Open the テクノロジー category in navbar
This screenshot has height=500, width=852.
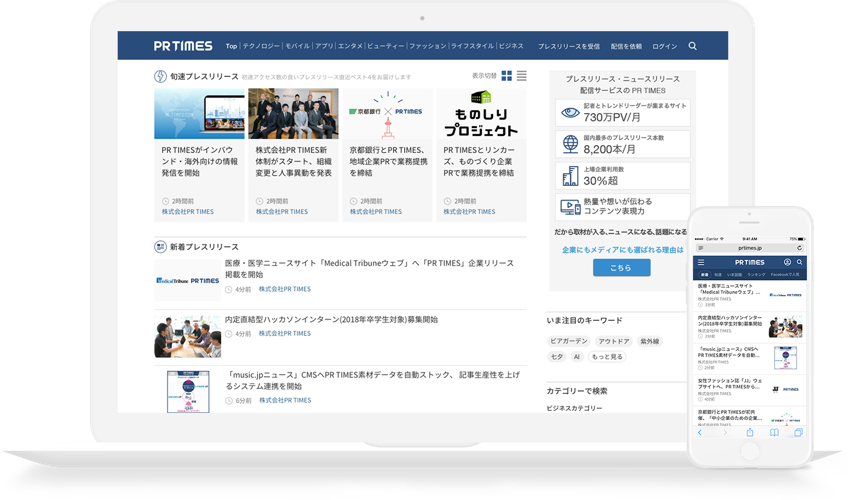(x=261, y=46)
